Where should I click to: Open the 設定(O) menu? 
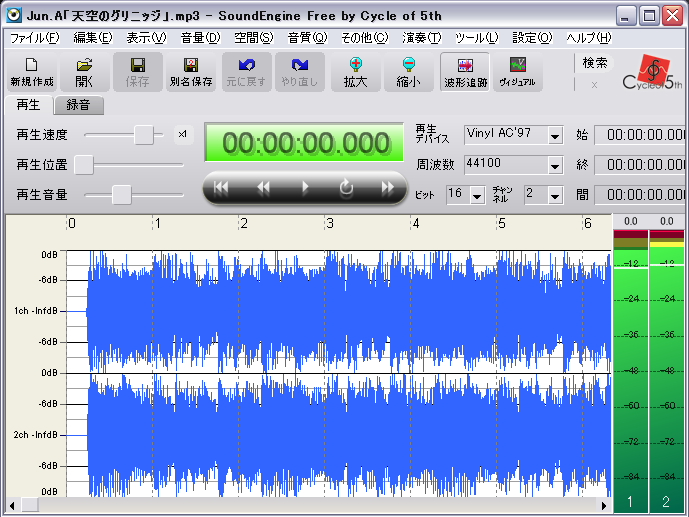[532, 38]
